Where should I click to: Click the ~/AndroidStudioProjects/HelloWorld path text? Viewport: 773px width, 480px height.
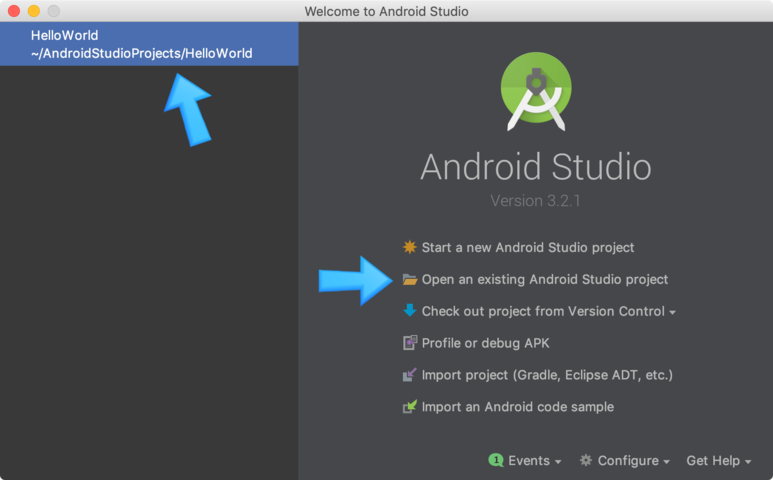(141, 53)
